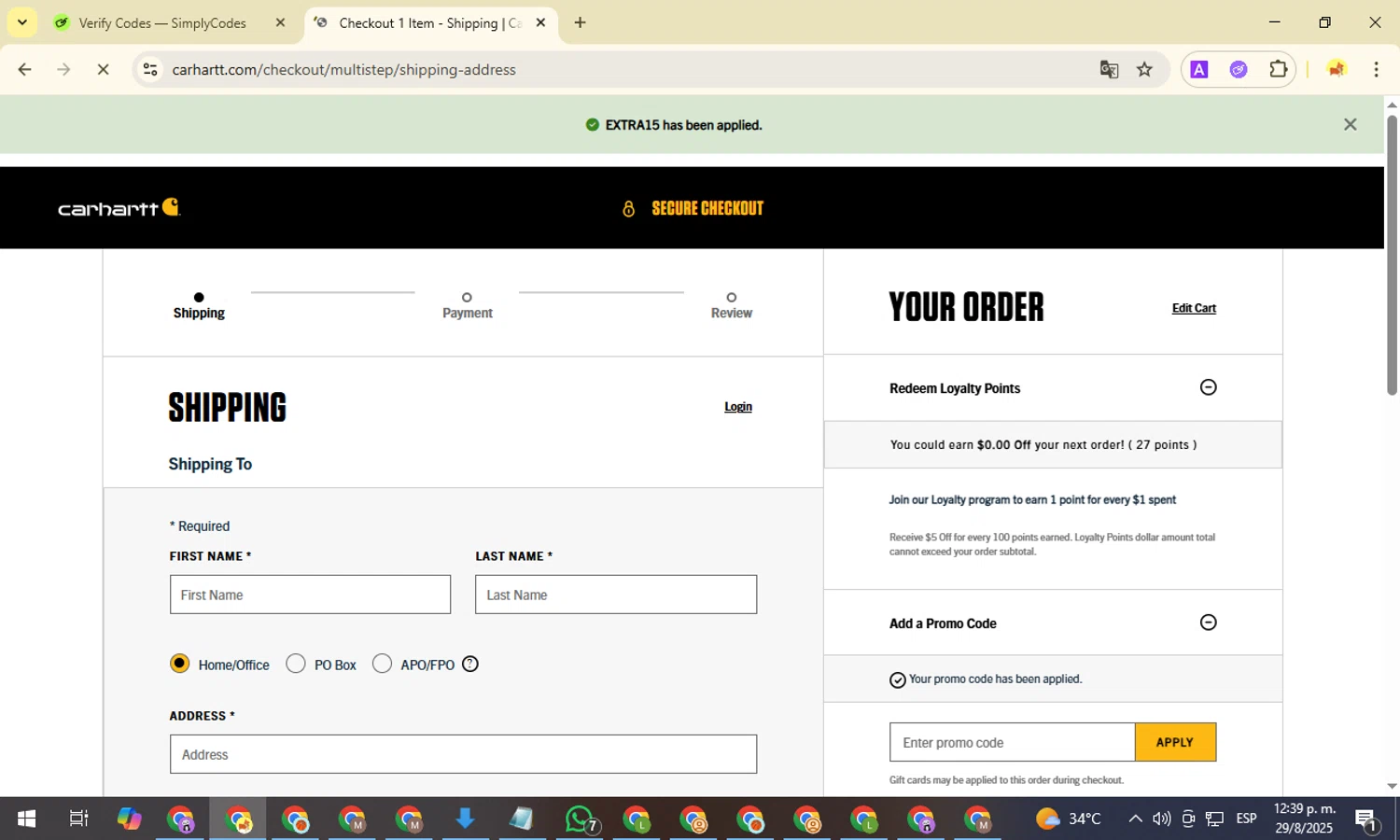Select the Shipping checkout step
1400x840 pixels.
click(x=199, y=306)
